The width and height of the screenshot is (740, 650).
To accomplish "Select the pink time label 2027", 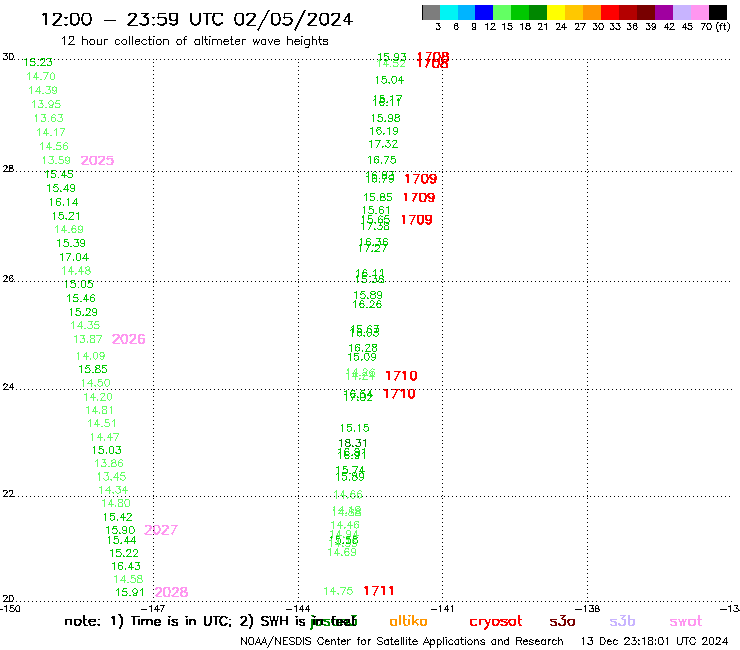I will 161,530.
